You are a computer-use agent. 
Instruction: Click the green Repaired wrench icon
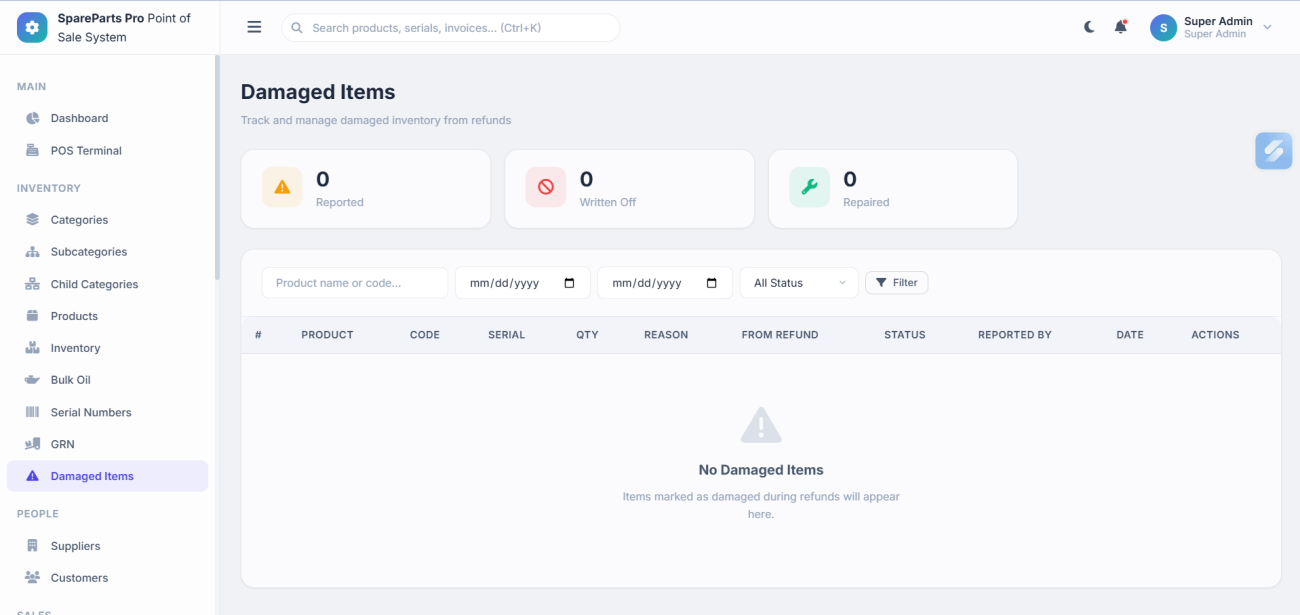810,187
